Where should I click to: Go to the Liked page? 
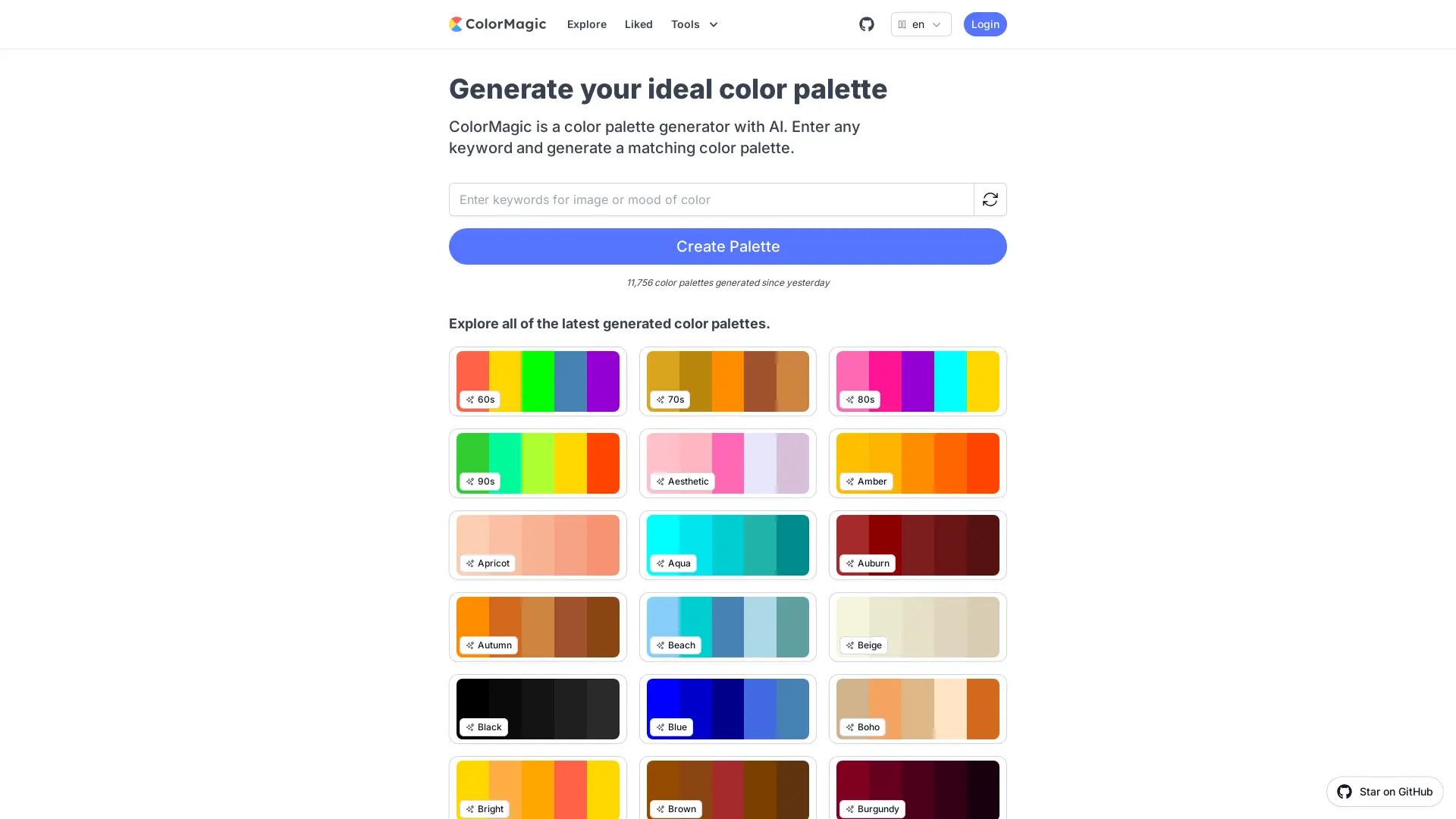(638, 24)
